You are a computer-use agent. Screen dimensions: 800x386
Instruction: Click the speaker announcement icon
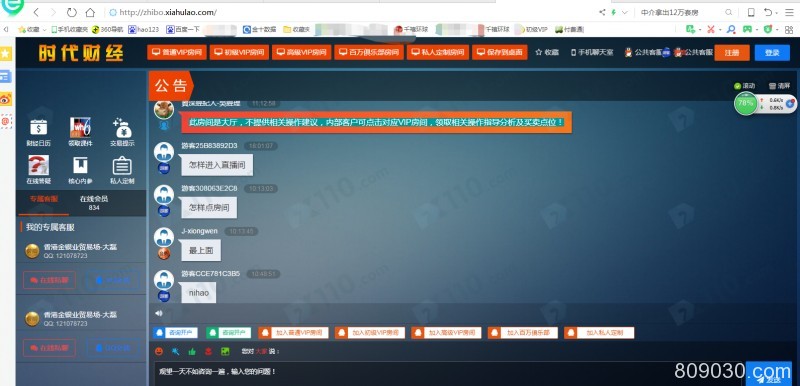coord(159,313)
